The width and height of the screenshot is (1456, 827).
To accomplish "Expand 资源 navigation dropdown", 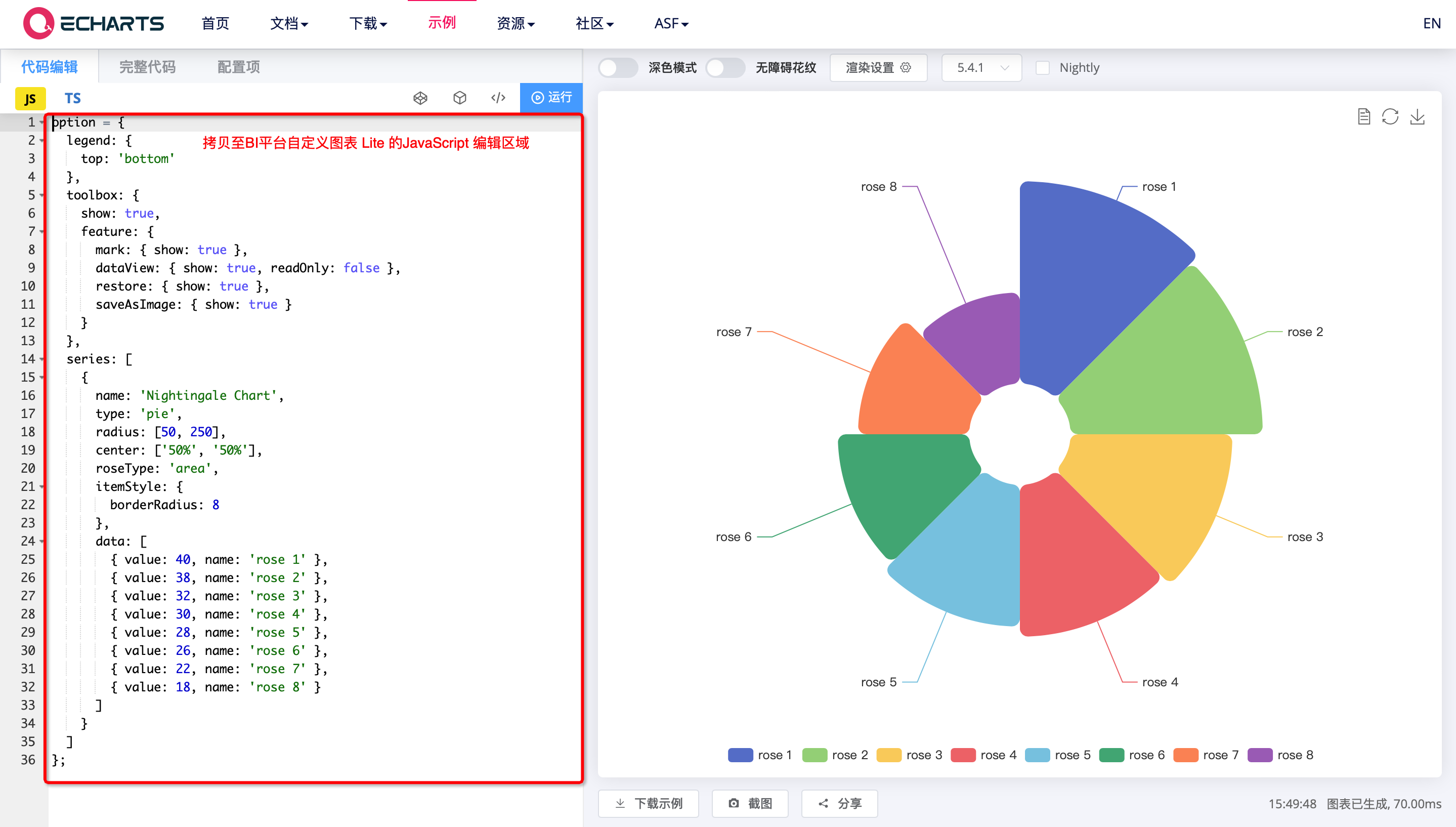I will 516,23.
